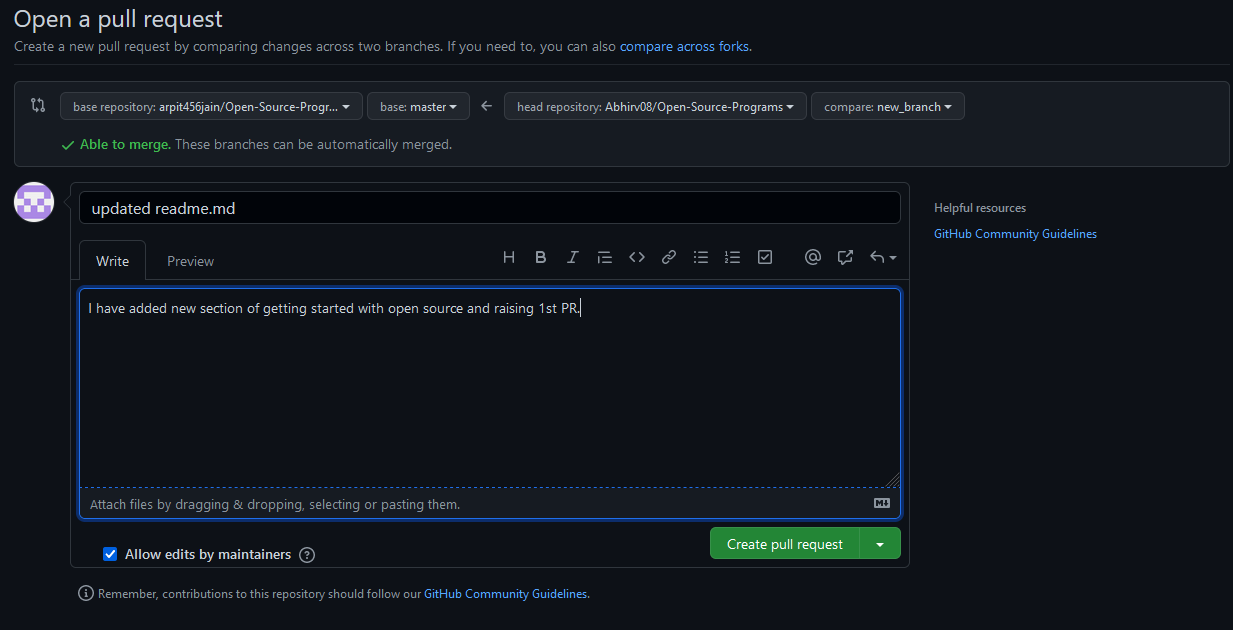
Task: Switch to the Write tab
Action: [x=112, y=261]
